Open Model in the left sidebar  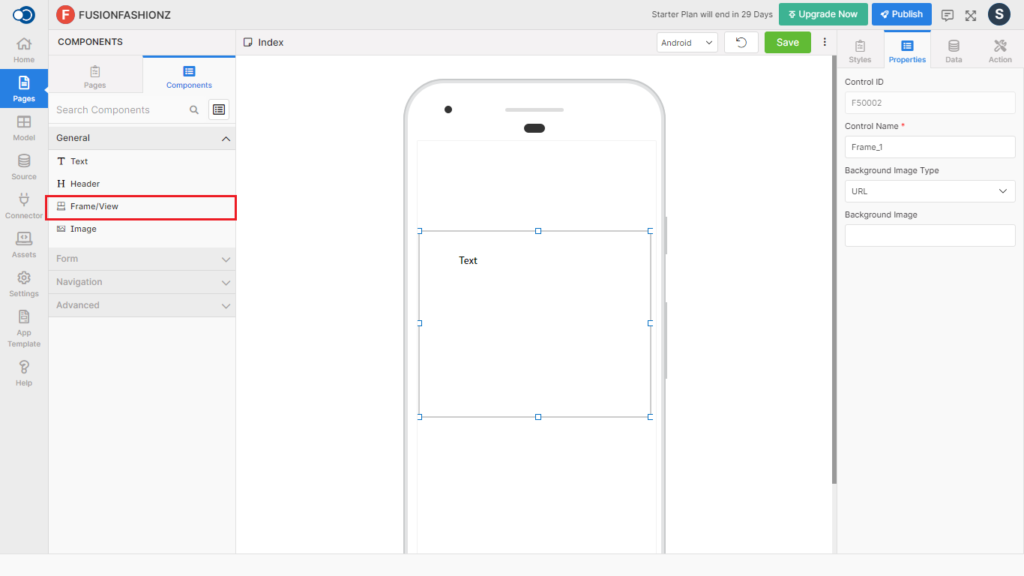24,128
